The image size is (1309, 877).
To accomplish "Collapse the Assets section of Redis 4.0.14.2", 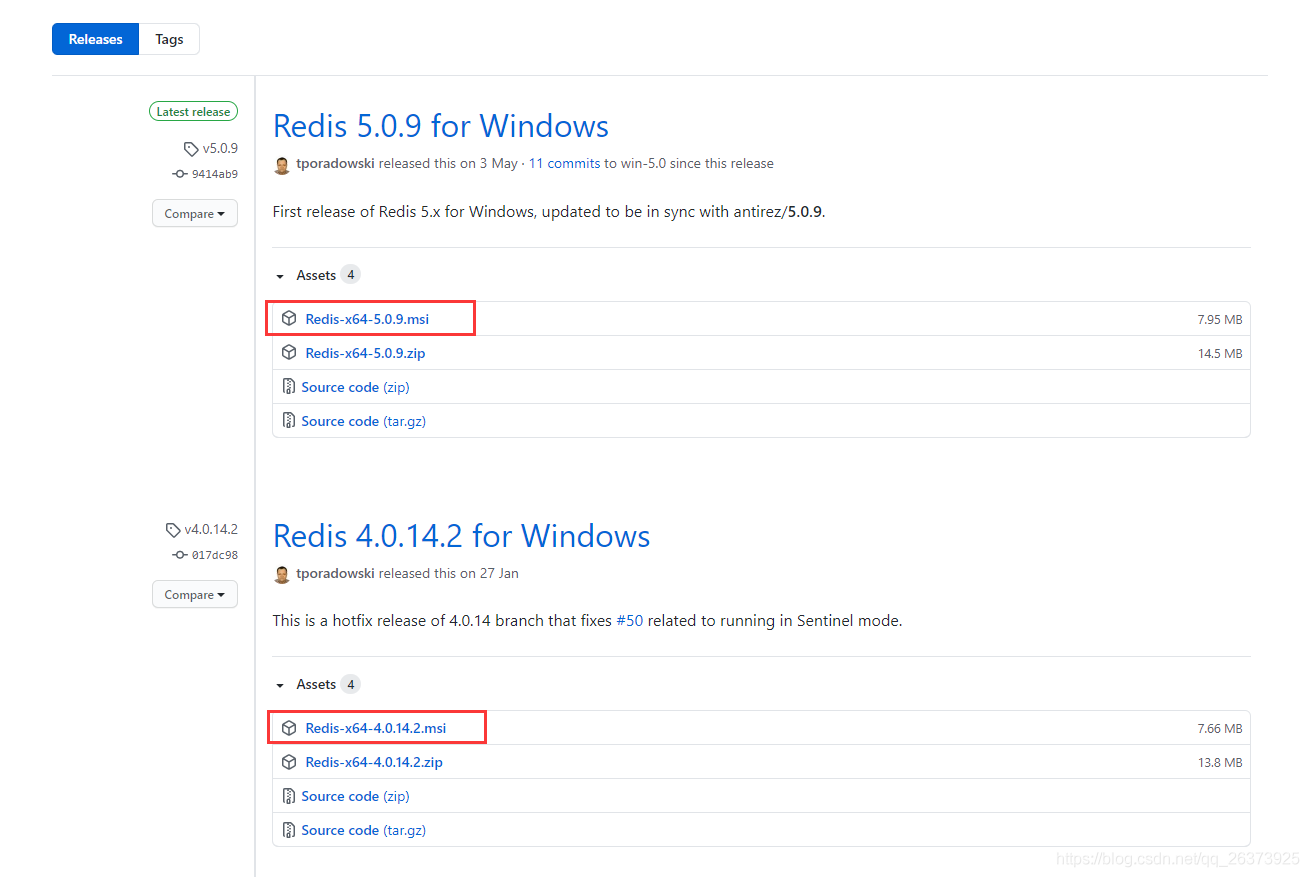I will point(281,685).
